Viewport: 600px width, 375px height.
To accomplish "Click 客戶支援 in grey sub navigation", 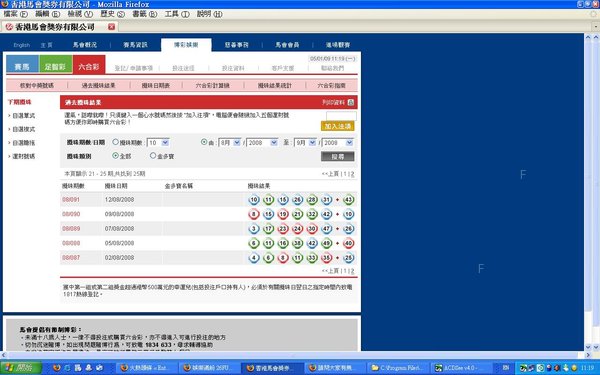I will (x=283, y=68).
